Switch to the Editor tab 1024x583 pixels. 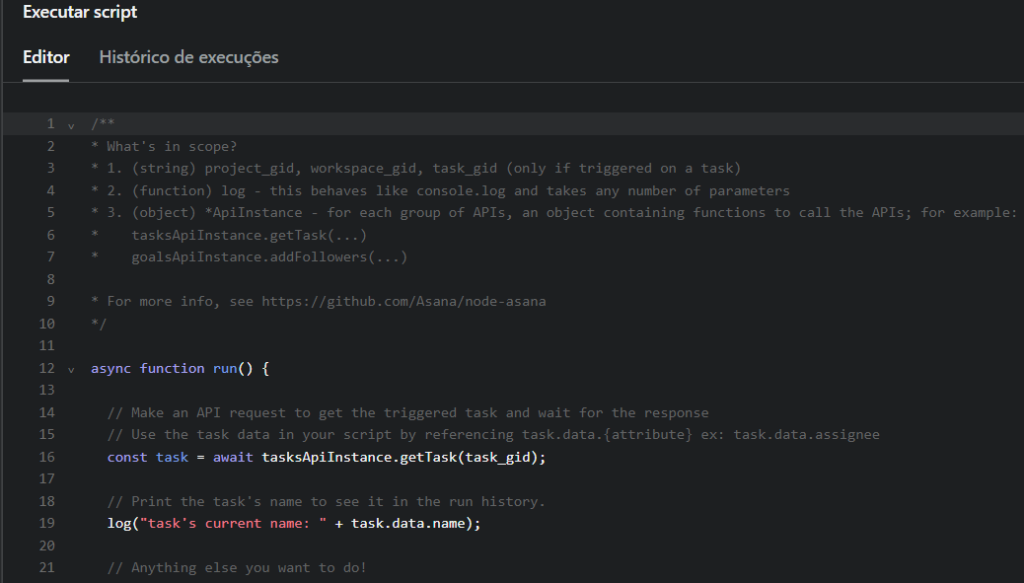click(x=46, y=57)
